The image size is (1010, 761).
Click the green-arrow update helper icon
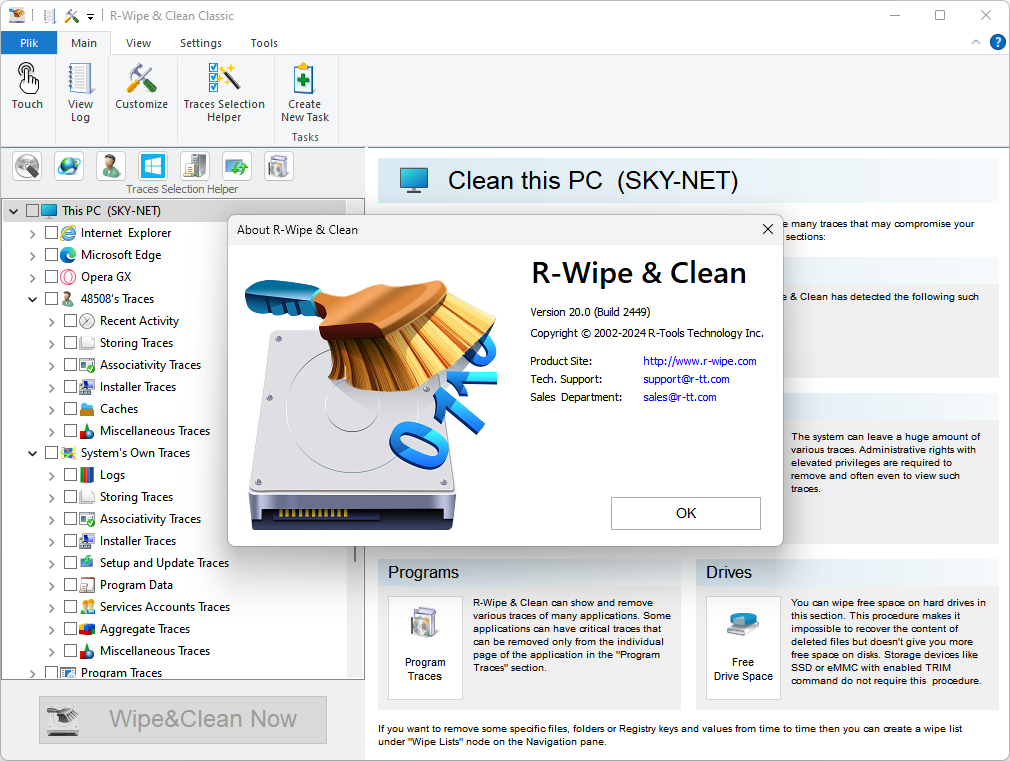pyautogui.click(x=236, y=166)
